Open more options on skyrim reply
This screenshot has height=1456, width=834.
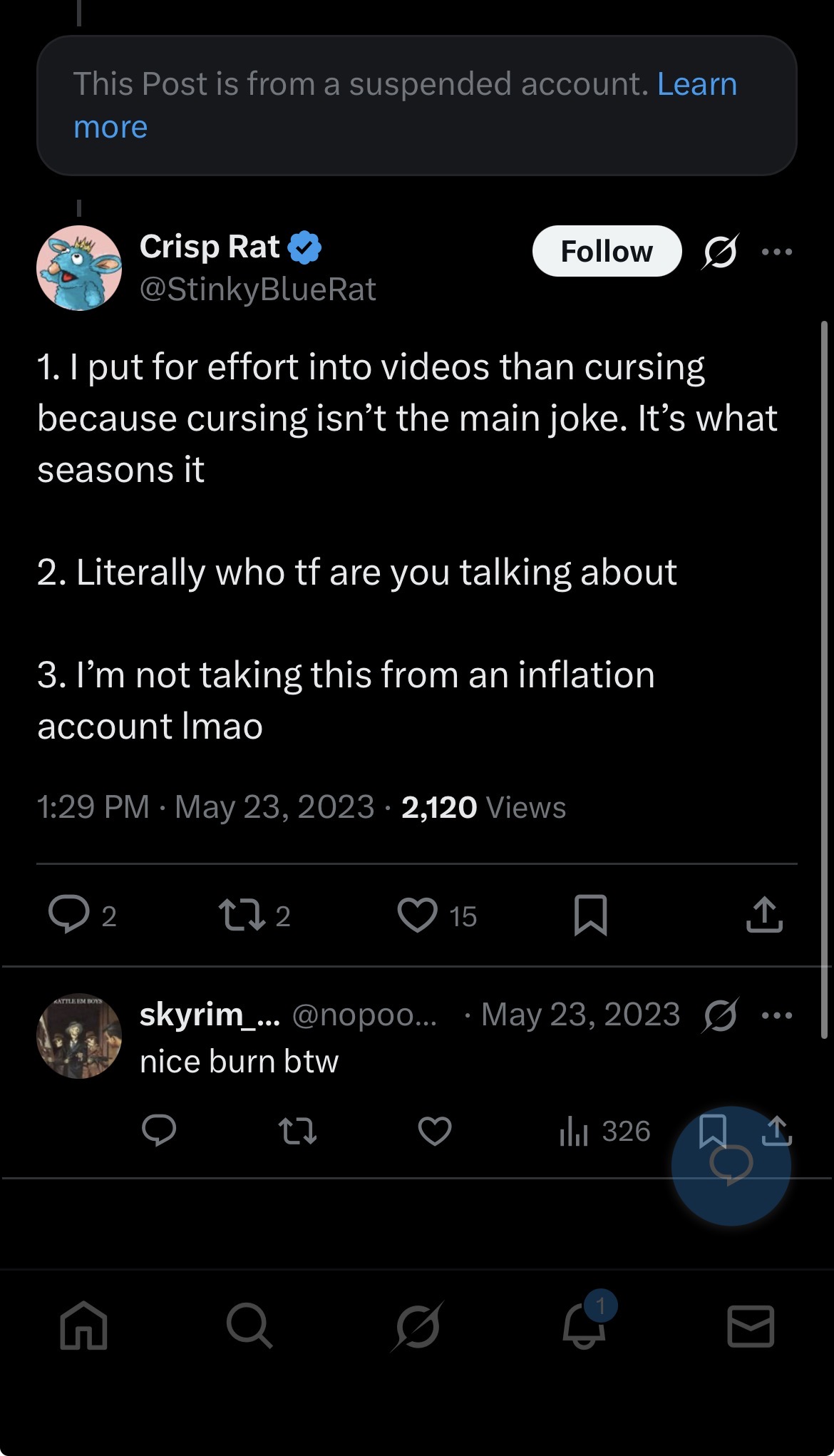coord(776,1015)
